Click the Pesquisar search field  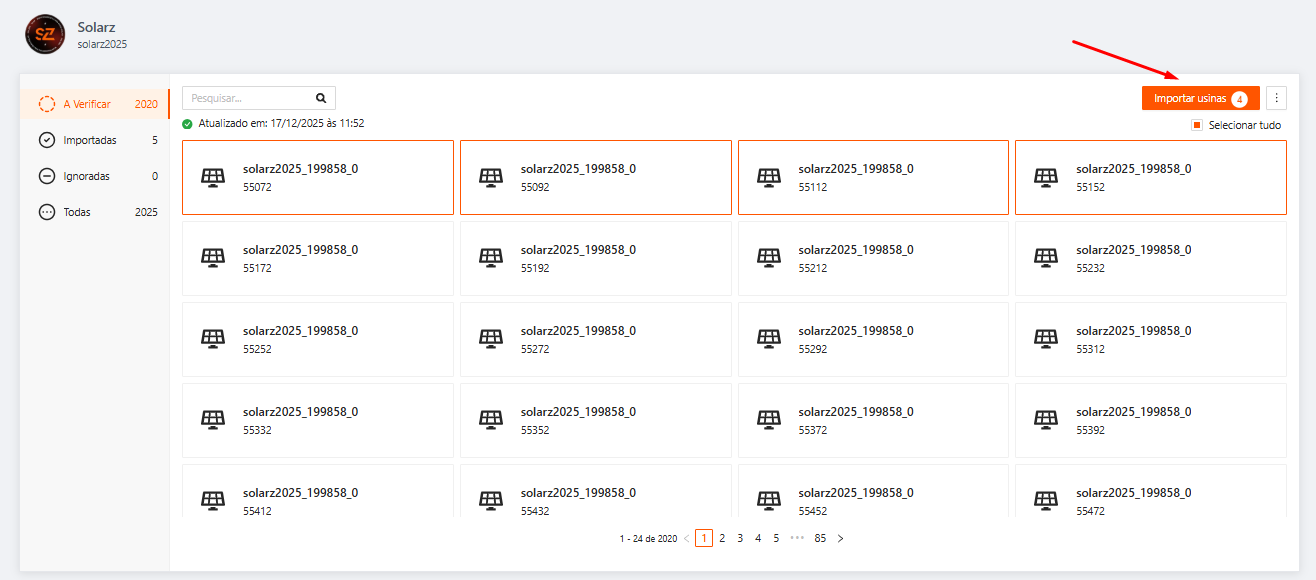pyautogui.click(x=248, y=98)
